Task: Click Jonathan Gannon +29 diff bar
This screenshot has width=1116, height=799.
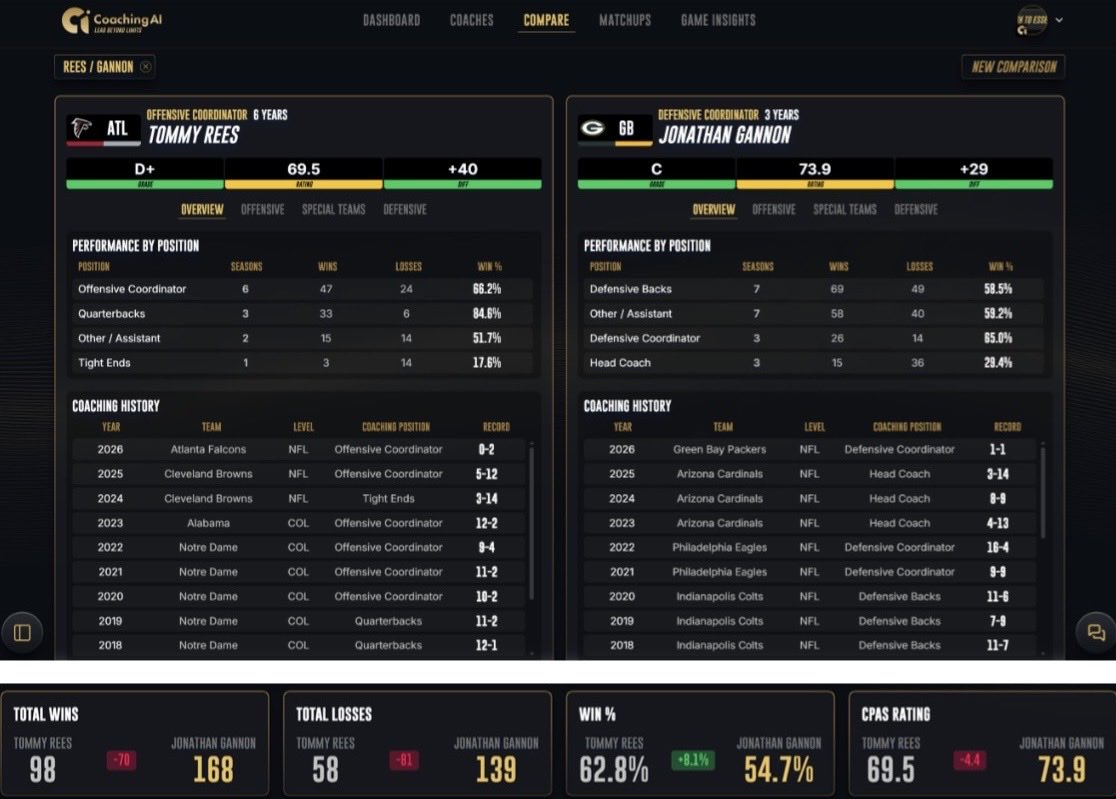Action: (x=974, y=174)
